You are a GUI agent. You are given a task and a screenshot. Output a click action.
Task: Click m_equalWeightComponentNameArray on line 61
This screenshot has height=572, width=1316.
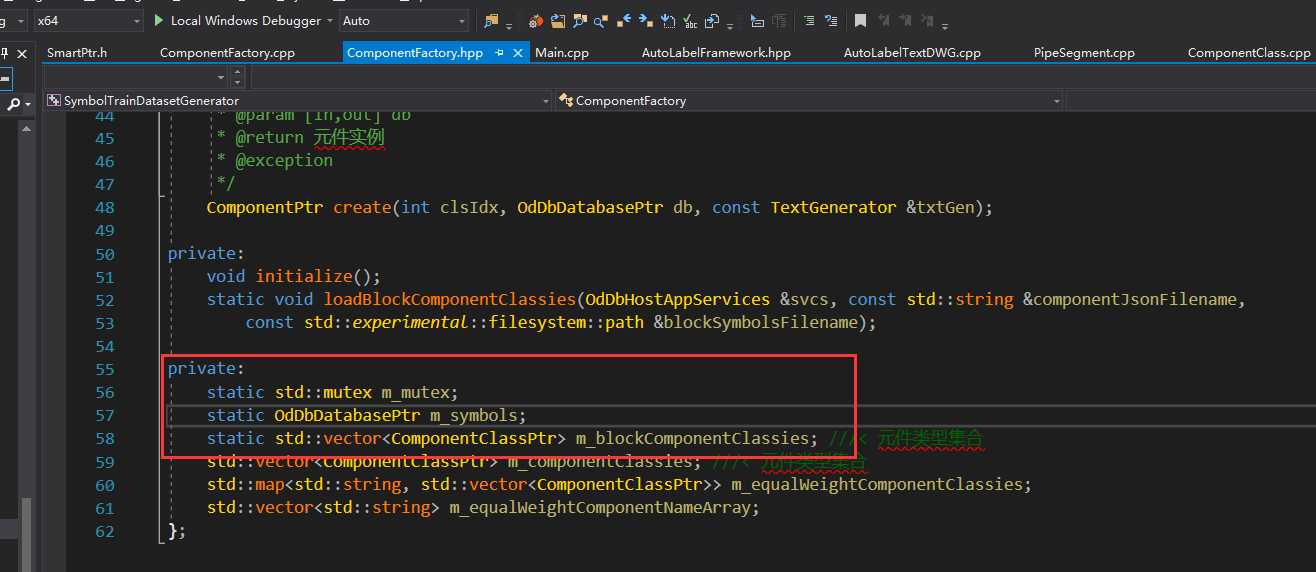coord(598,506)
